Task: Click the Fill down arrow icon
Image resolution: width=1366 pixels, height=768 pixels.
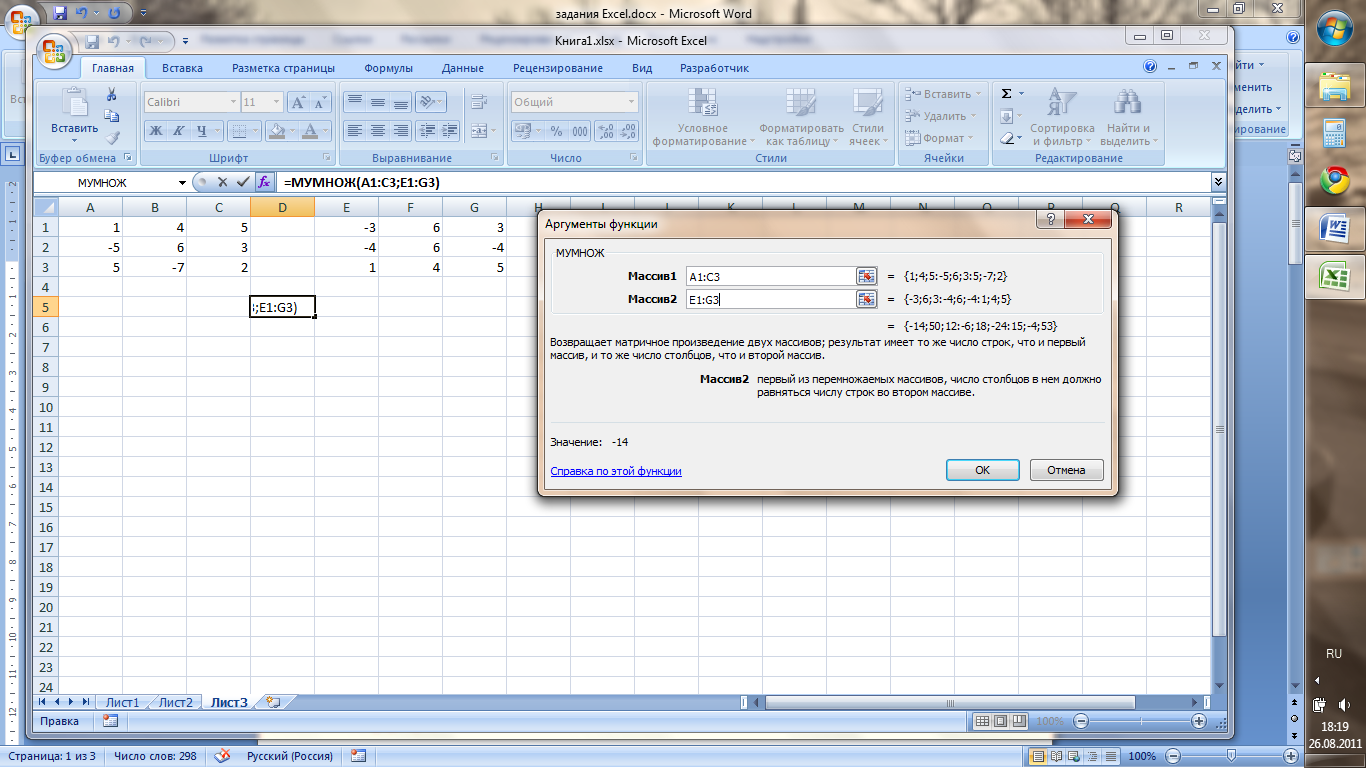Action: click(x=1007, y=116)
